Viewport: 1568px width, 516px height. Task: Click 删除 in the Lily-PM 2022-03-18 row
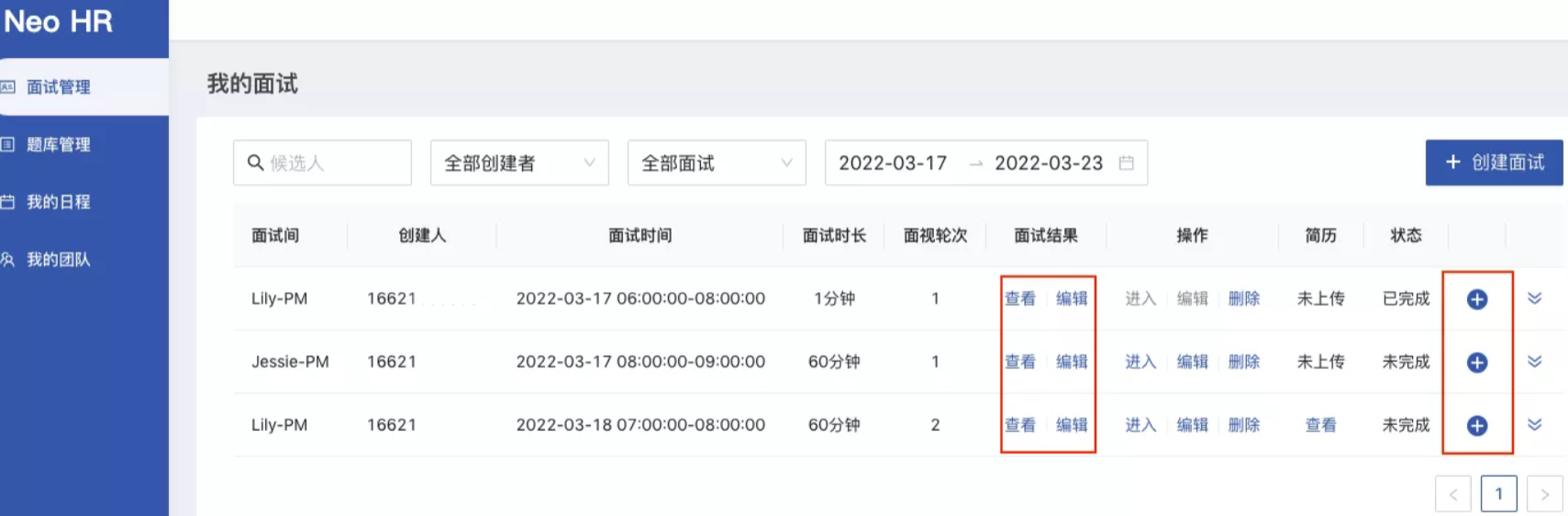click(1244, 425)
